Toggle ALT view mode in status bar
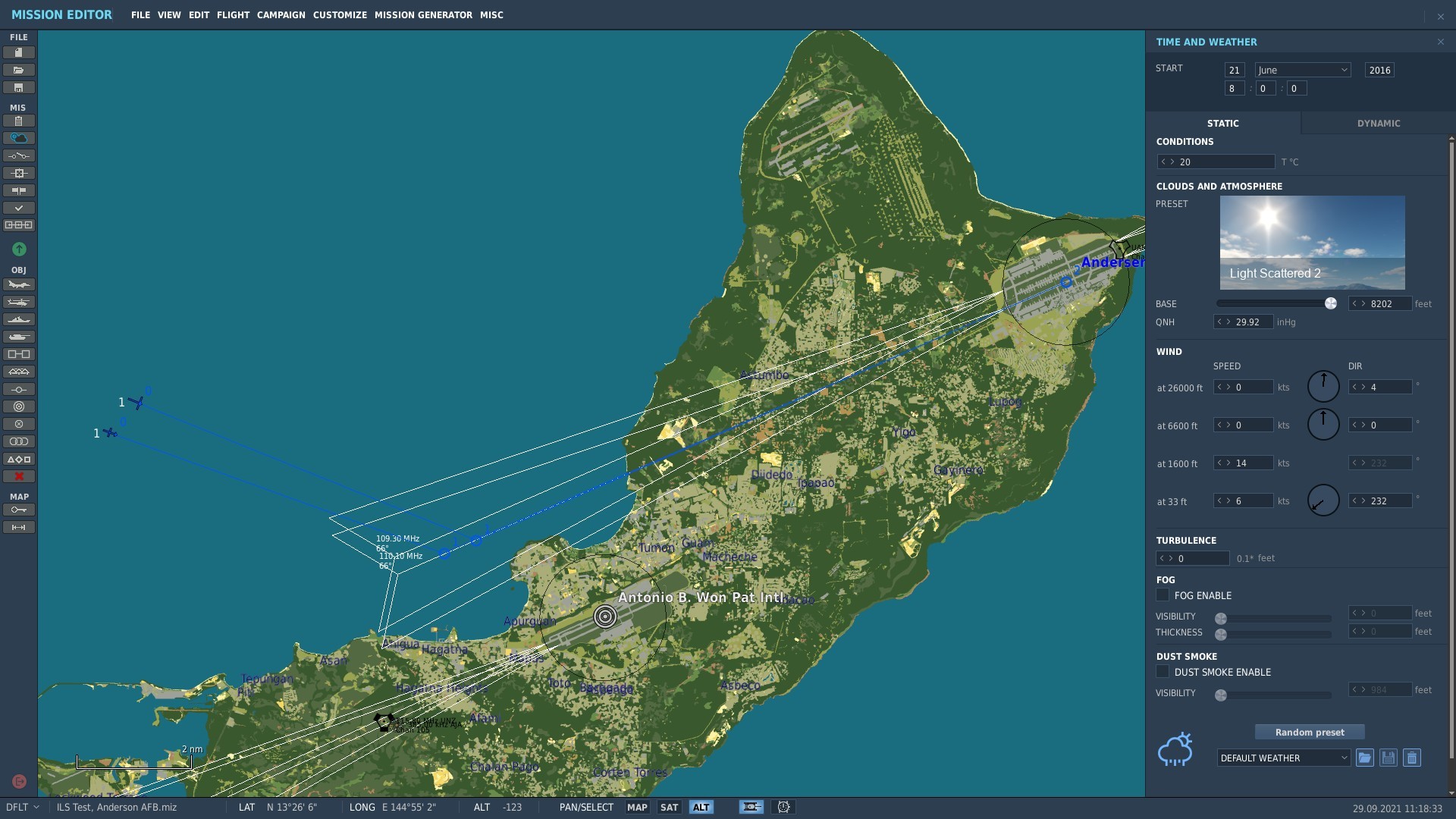Screen dimensions: 1456x819 pyautogui.click(x=701, y=807)
